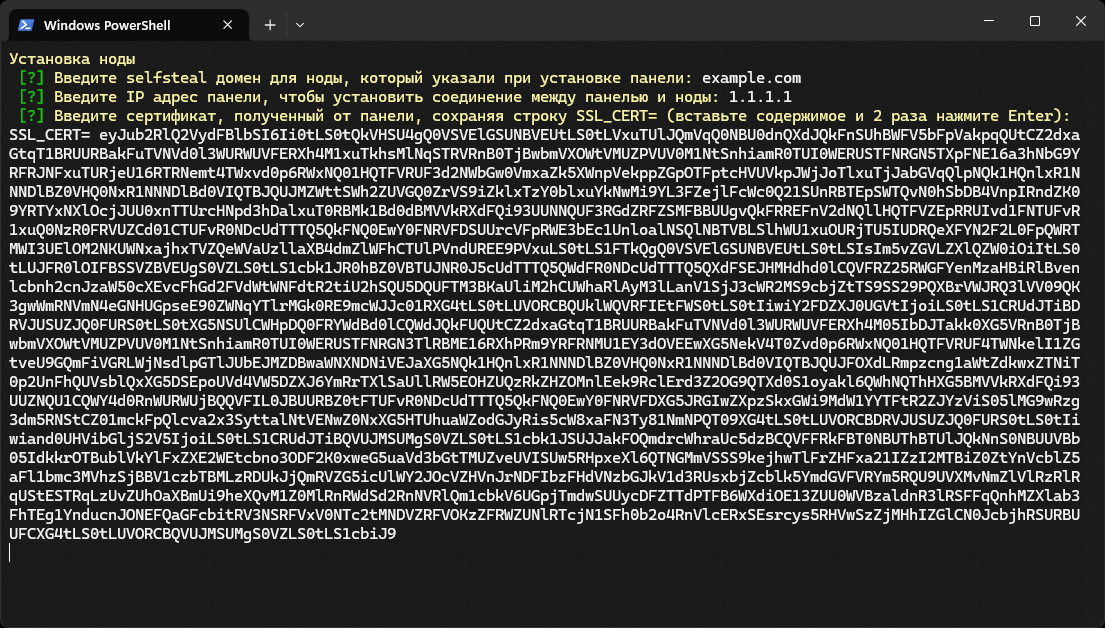The image size is (1105, 628).
Task: Open a new terminal tab
Action: [270, 25]
